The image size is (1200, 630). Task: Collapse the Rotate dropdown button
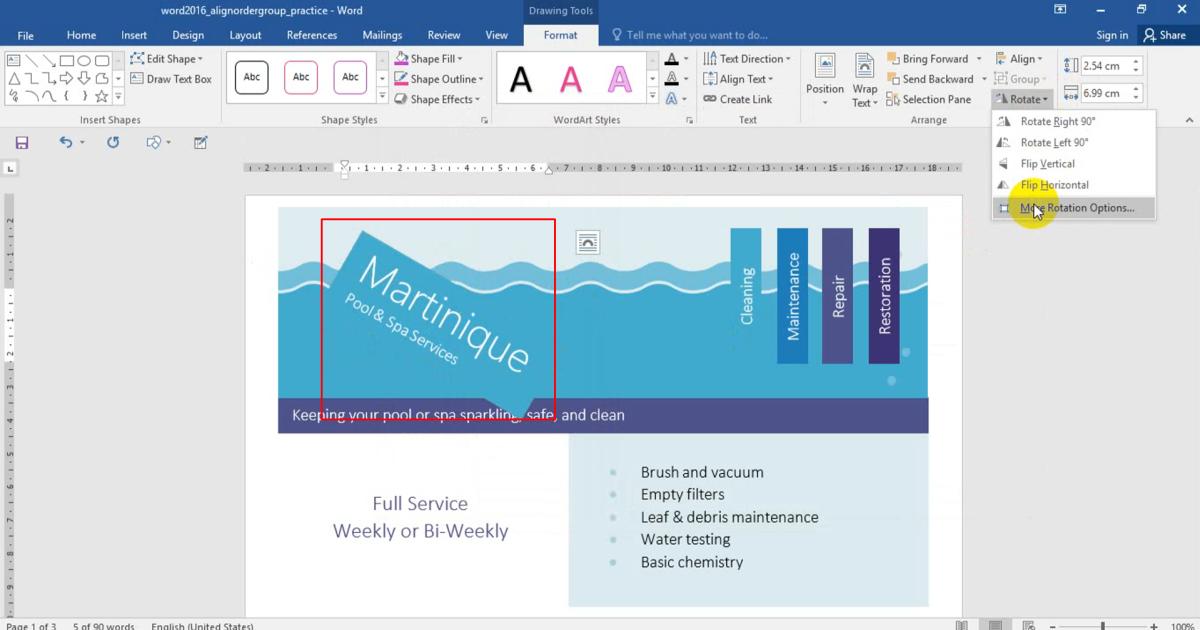pyautogui.click(x=1022, y=99)
